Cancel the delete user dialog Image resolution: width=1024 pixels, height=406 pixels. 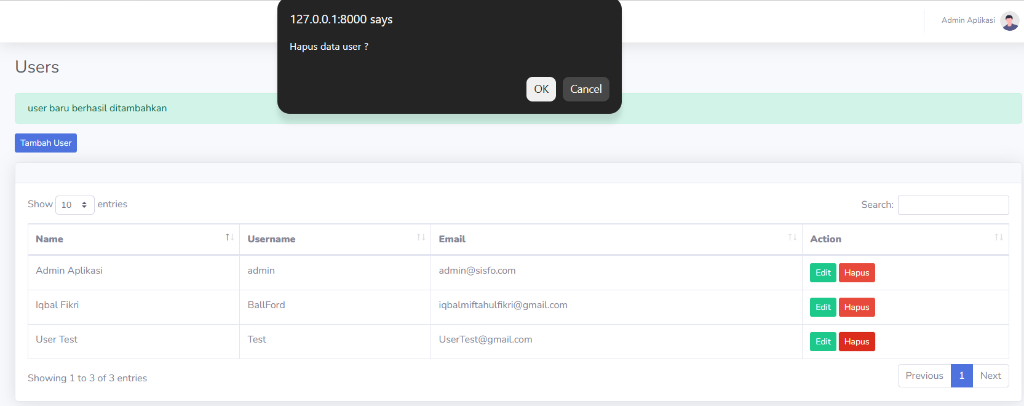pos(586,89)
